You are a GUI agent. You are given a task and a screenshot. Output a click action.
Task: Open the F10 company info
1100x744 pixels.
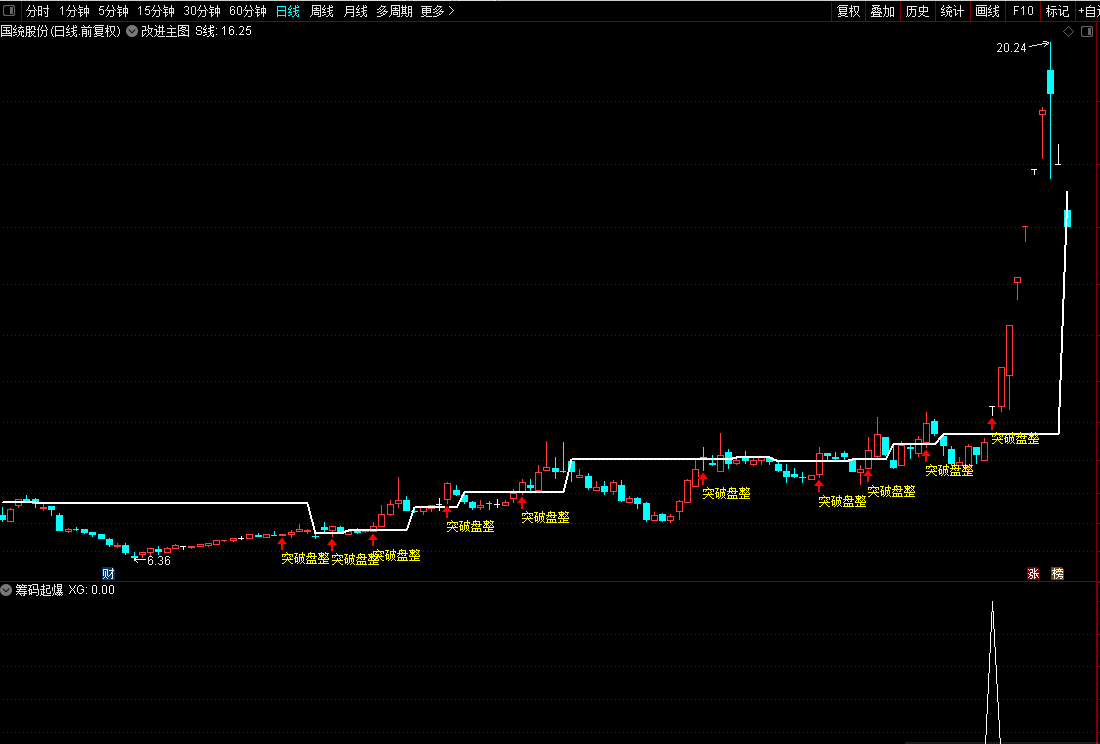pos(1023,11)
